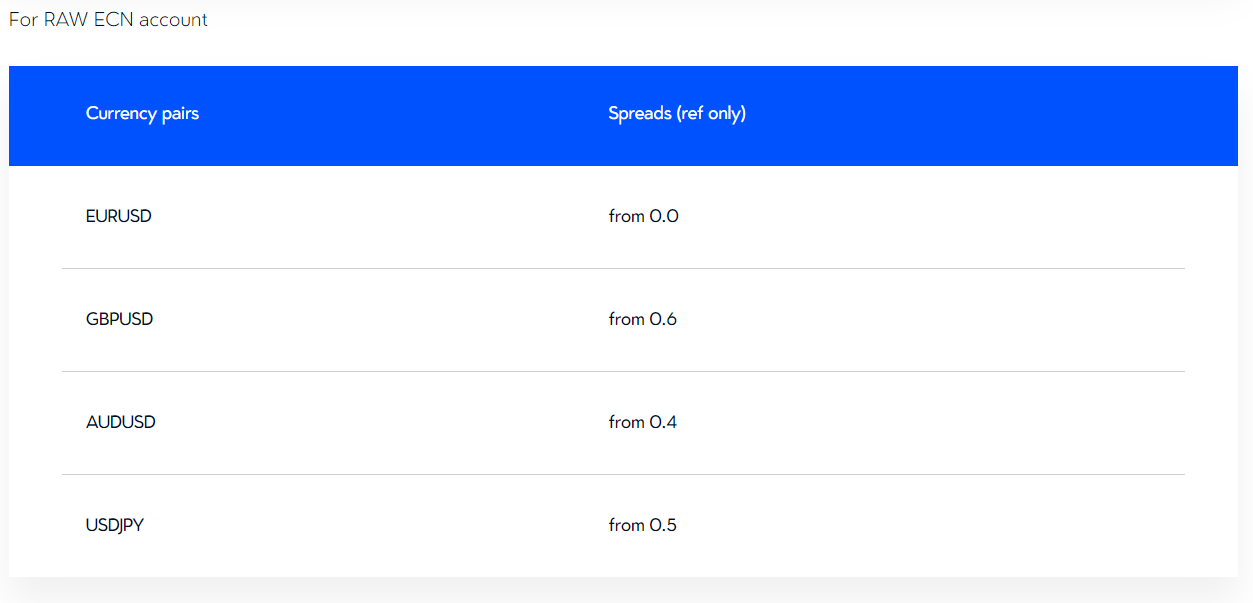Click the word 'pairs' in the first header
Viewport: 1253px width, 603px height.
(x=180, y=113)
